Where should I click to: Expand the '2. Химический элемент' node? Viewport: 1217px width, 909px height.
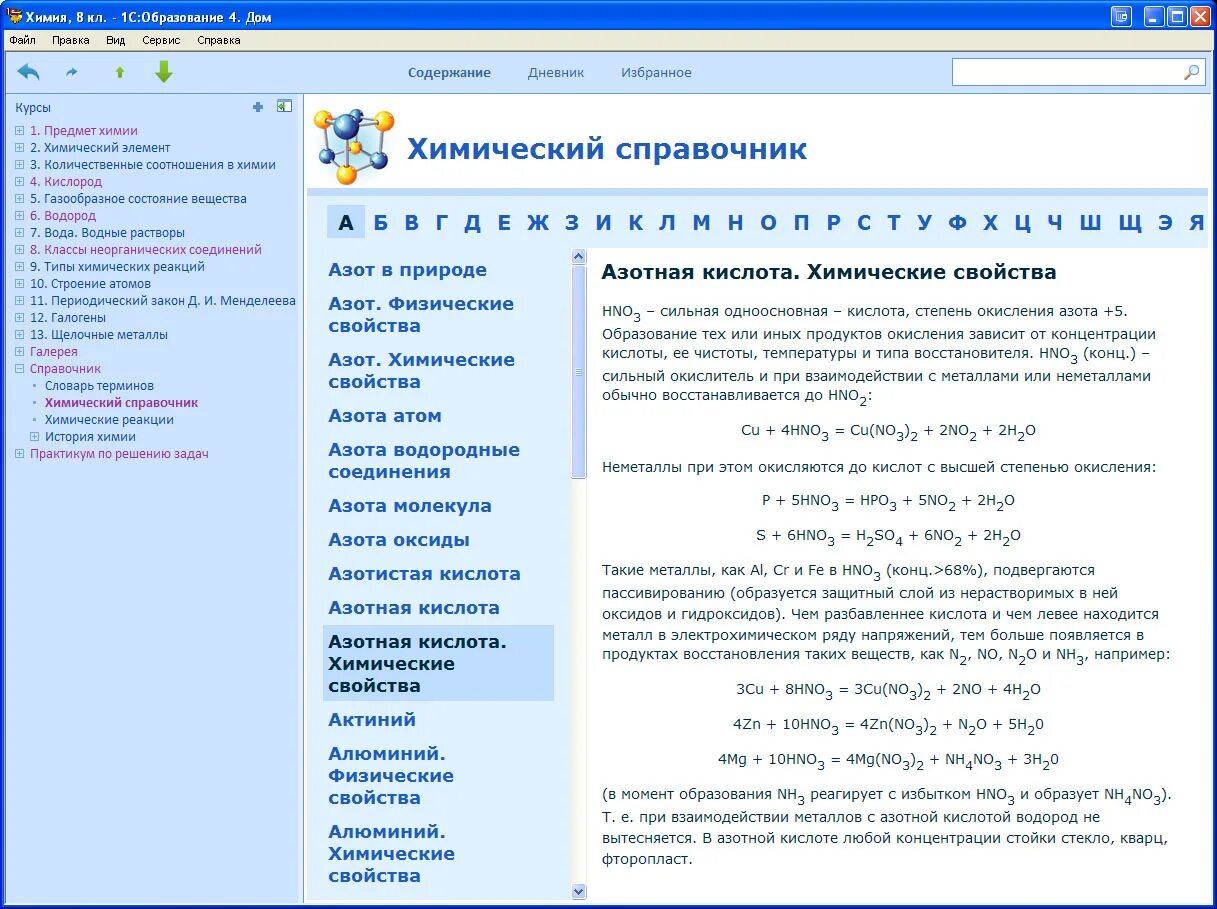20,148
